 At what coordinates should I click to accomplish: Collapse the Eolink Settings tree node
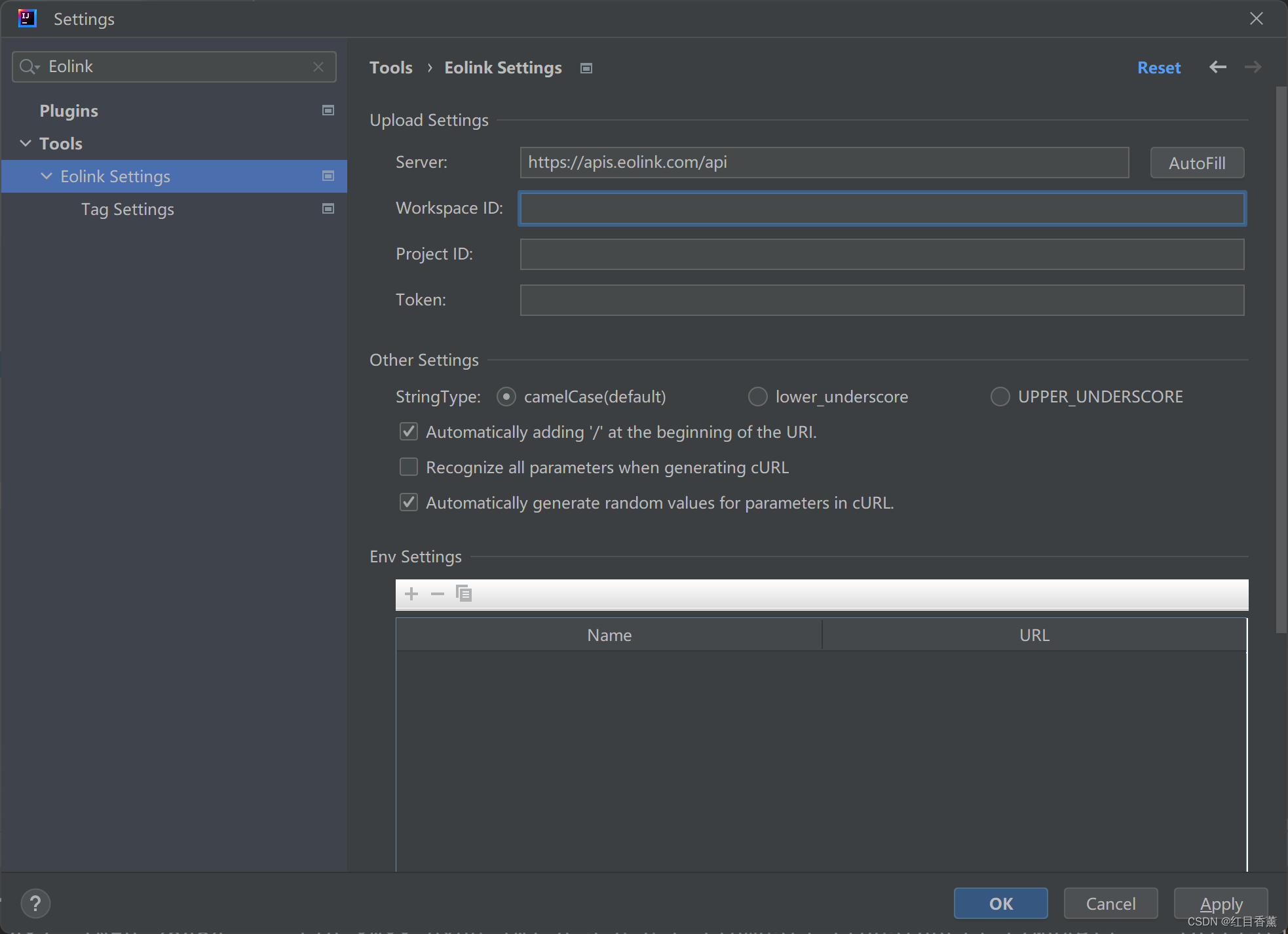coord(46,176)
